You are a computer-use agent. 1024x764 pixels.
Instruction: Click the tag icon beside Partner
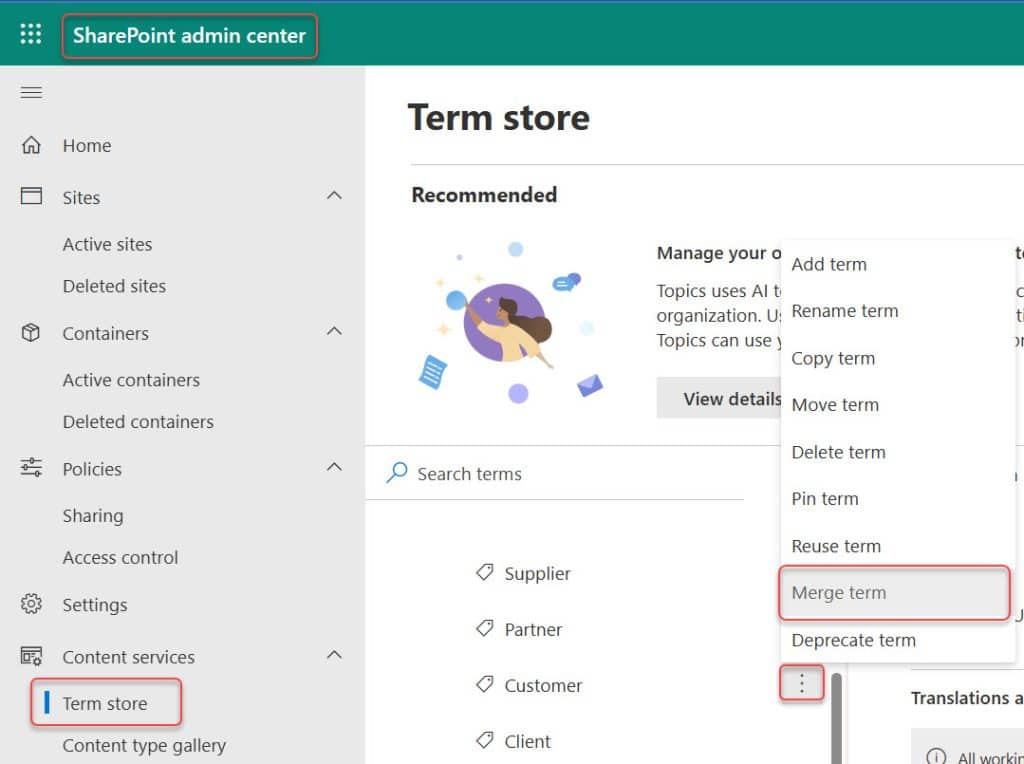pyautogui.click(x=484, y=629)
